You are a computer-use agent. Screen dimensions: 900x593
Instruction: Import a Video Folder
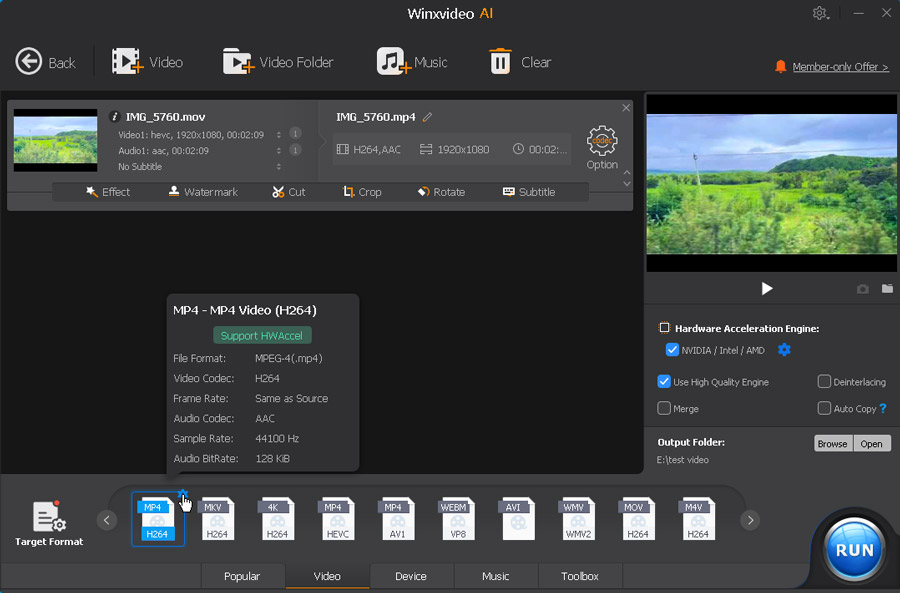278,62
